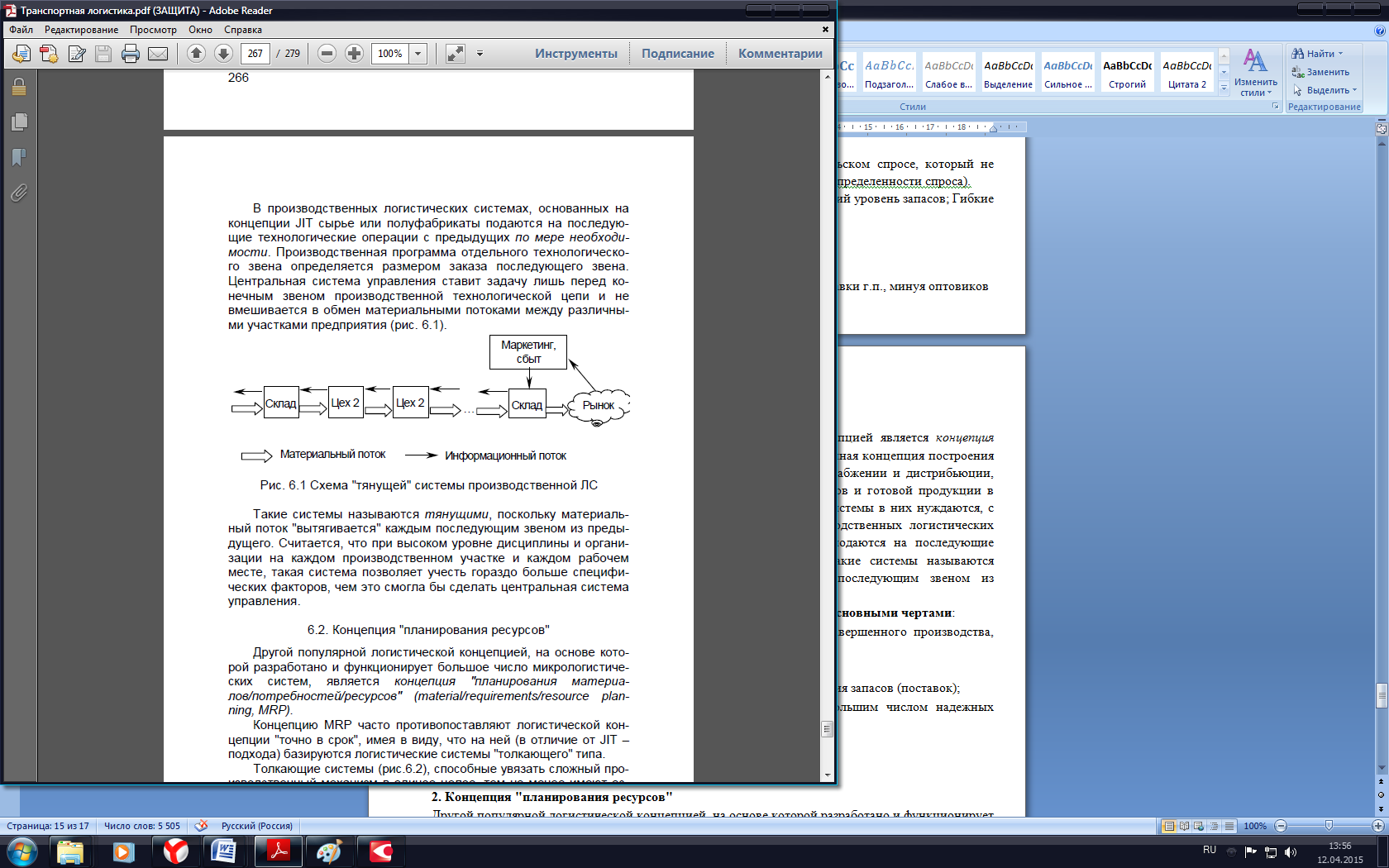
Task: Open Yandex browser from the taskbar
Action: [175, 851]
